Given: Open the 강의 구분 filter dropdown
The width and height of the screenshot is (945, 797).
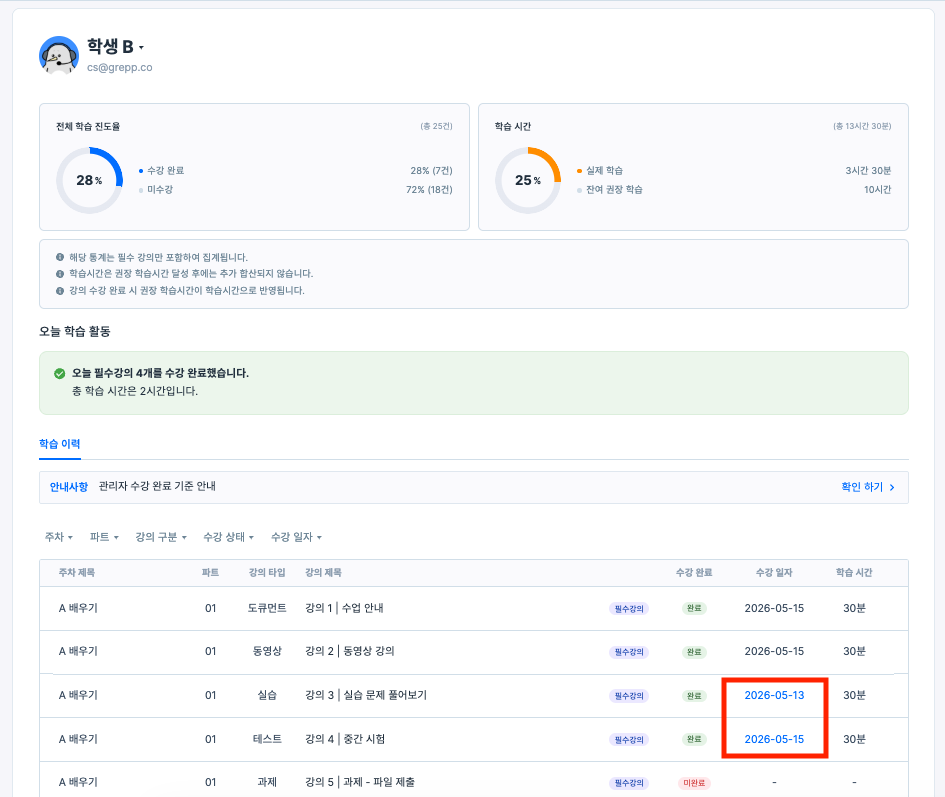Looking at the screenshot, I should point(161,537).
